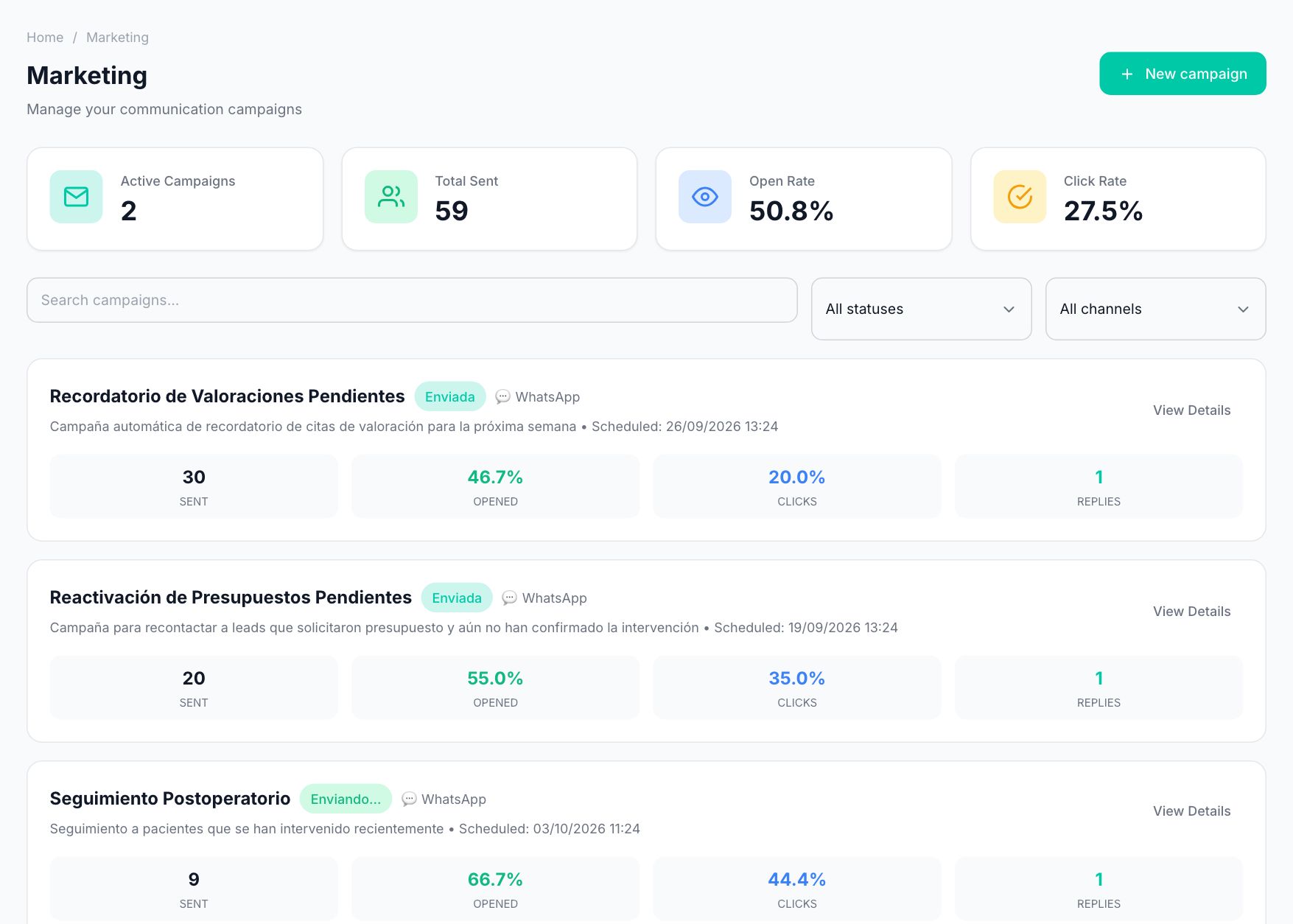Go to Home breadcrumb
The image size is (1293, 924).
point(45,38)
